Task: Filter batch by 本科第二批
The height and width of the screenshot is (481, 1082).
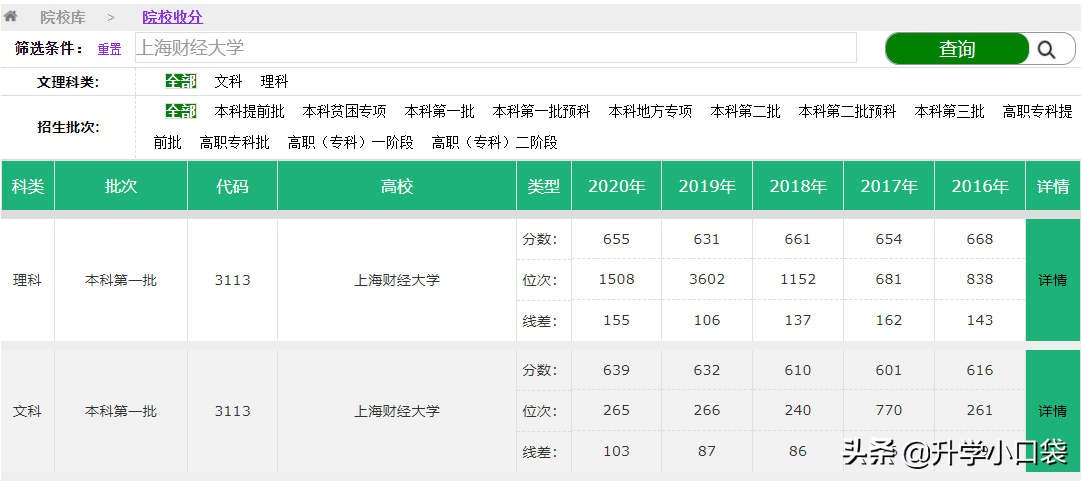Action: click(745, 111)
